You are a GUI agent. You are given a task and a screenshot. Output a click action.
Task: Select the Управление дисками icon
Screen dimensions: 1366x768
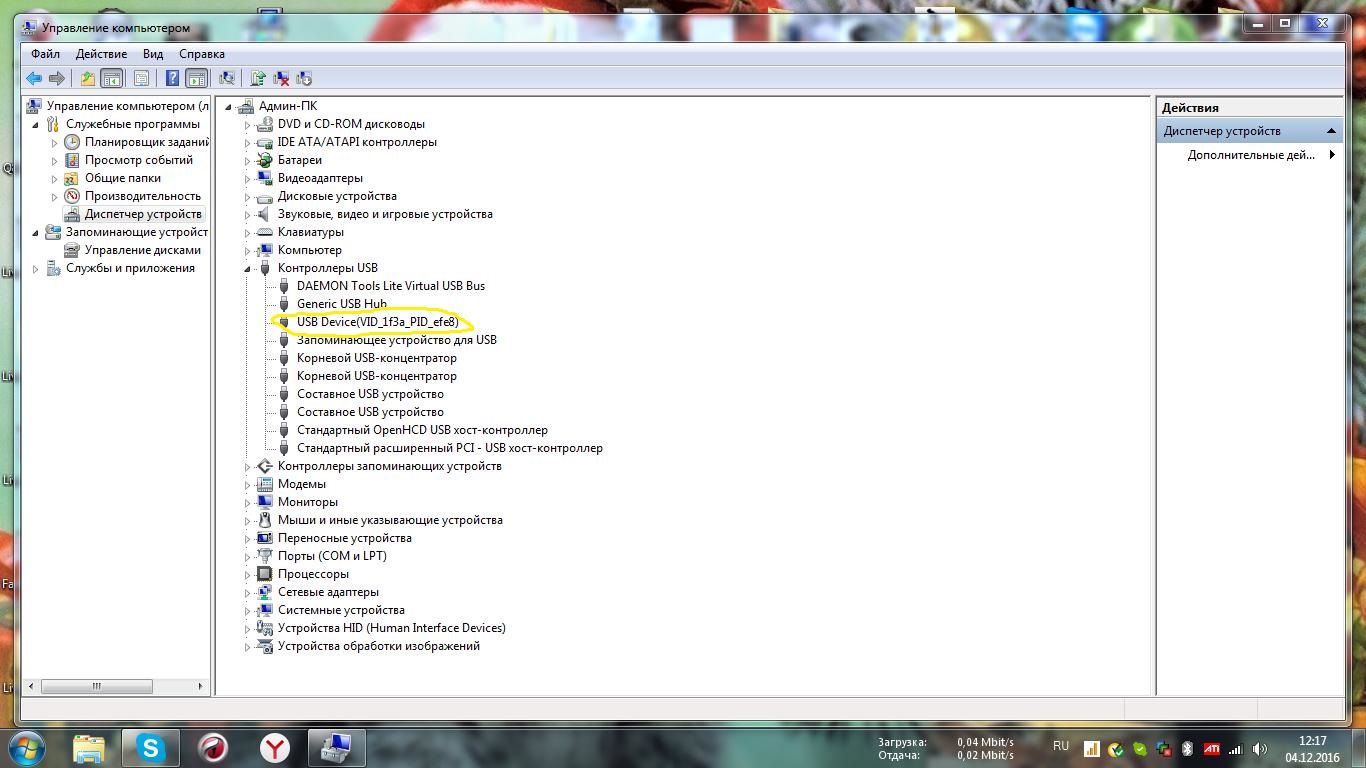[72, 250]
